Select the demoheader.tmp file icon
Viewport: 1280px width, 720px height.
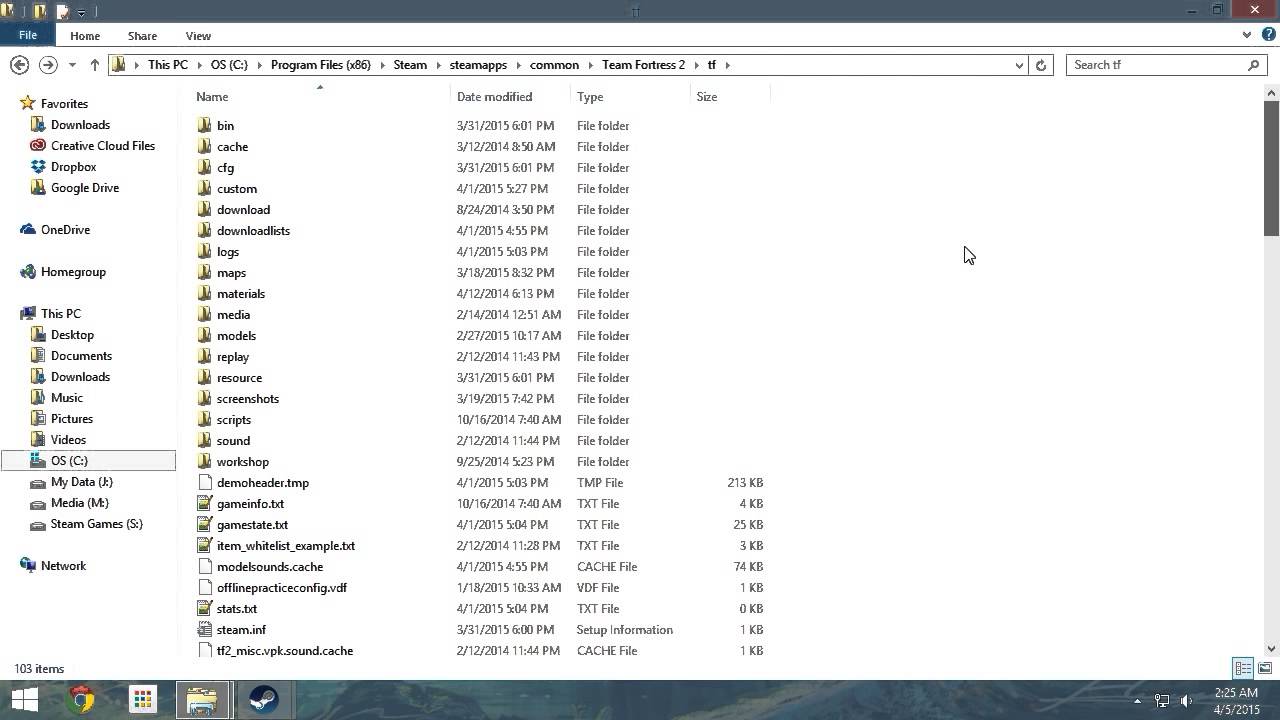(x=205, y=482)
